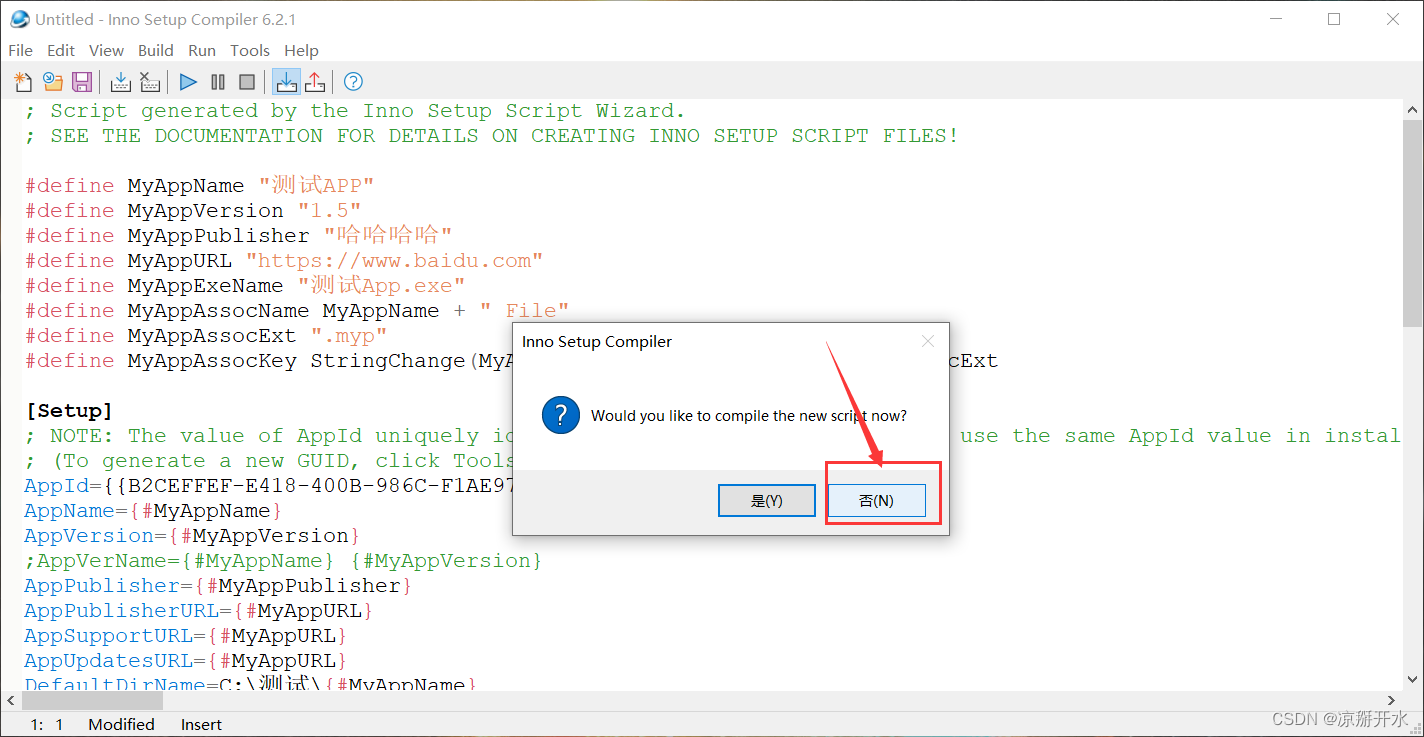The height and width of the screenshot is (737, 1424).
Task: Open the Run menu
Action: tap(202, 50)
